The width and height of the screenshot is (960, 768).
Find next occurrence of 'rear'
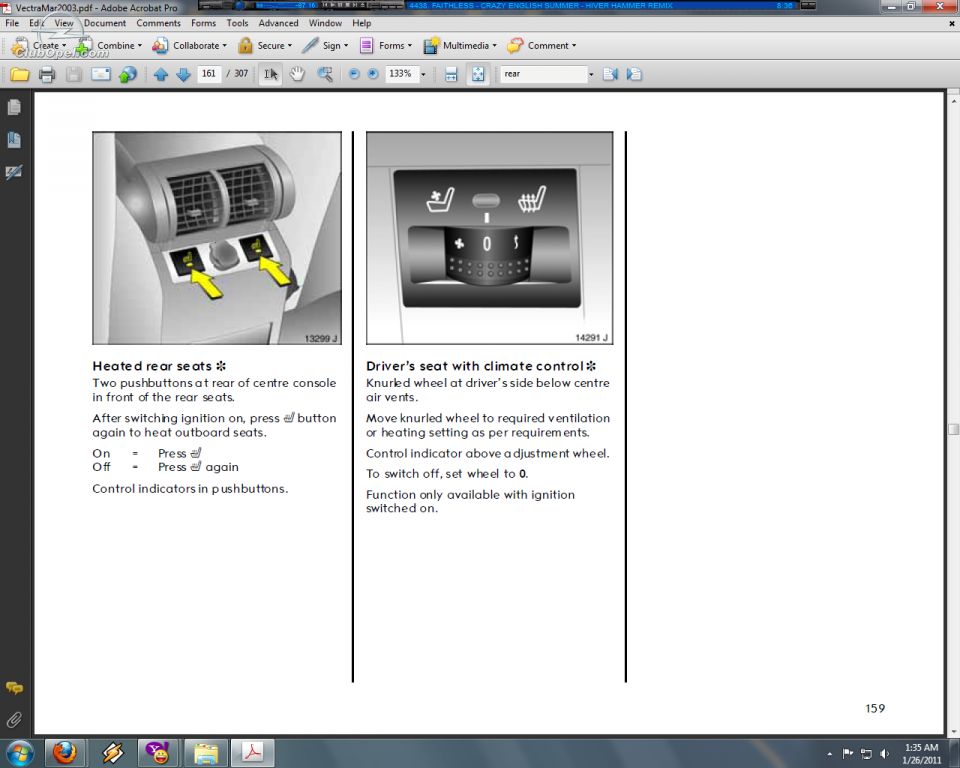(634, 74)
